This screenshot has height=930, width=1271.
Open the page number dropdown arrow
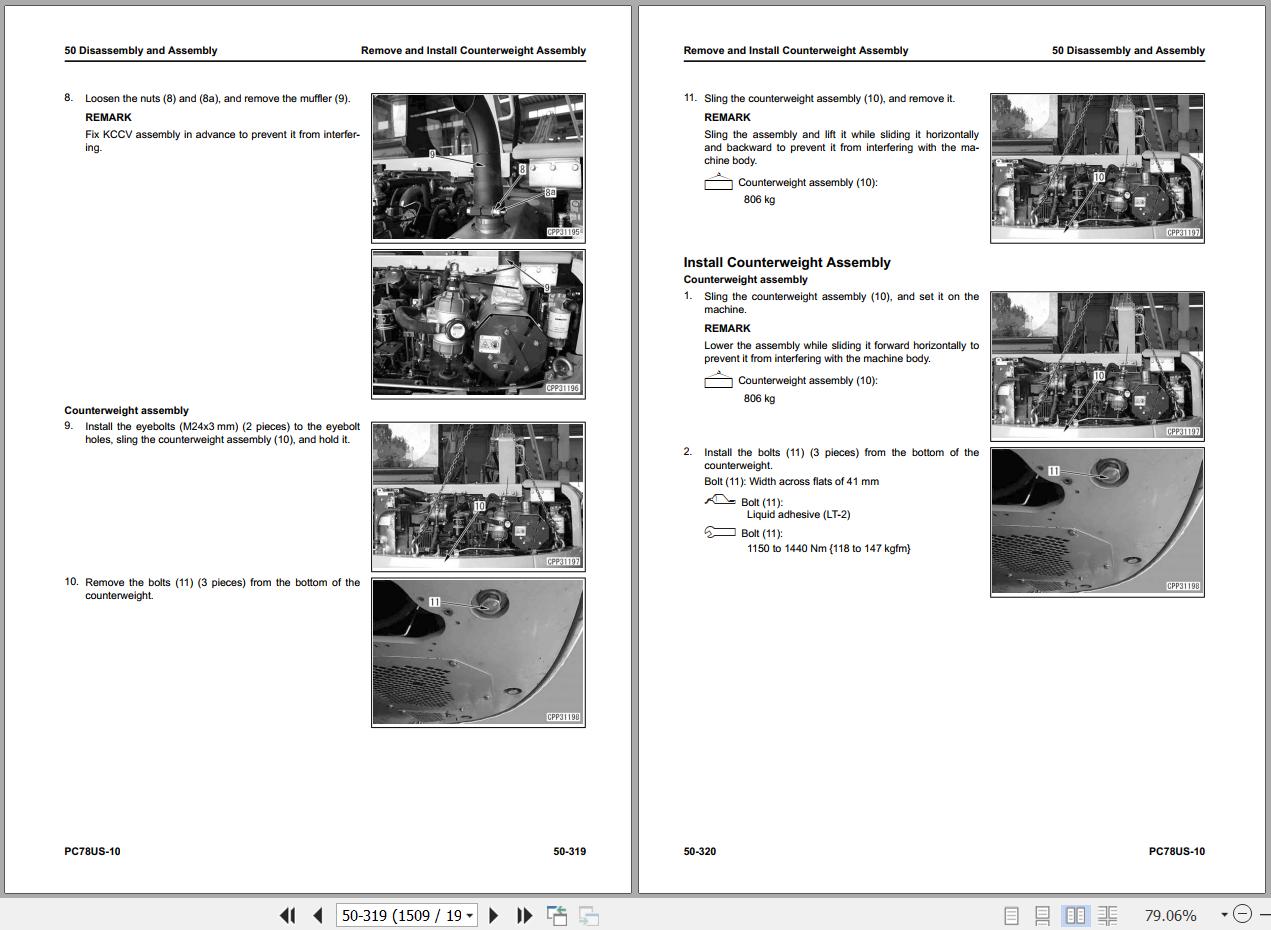[470, 915]
